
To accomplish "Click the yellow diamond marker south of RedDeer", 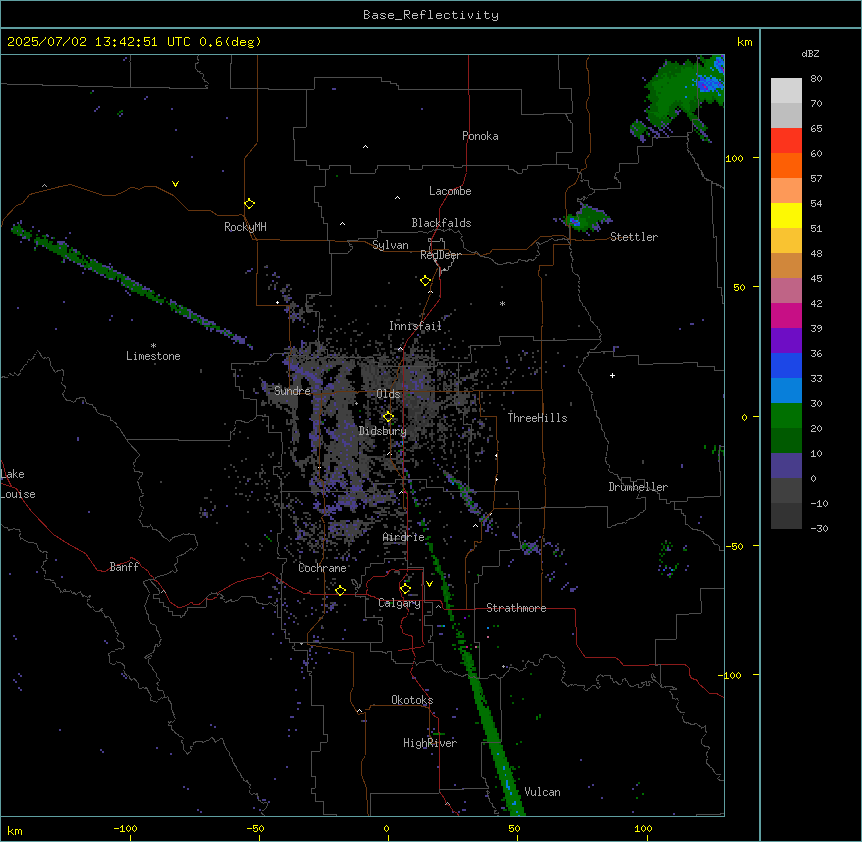I will (425, 281).
